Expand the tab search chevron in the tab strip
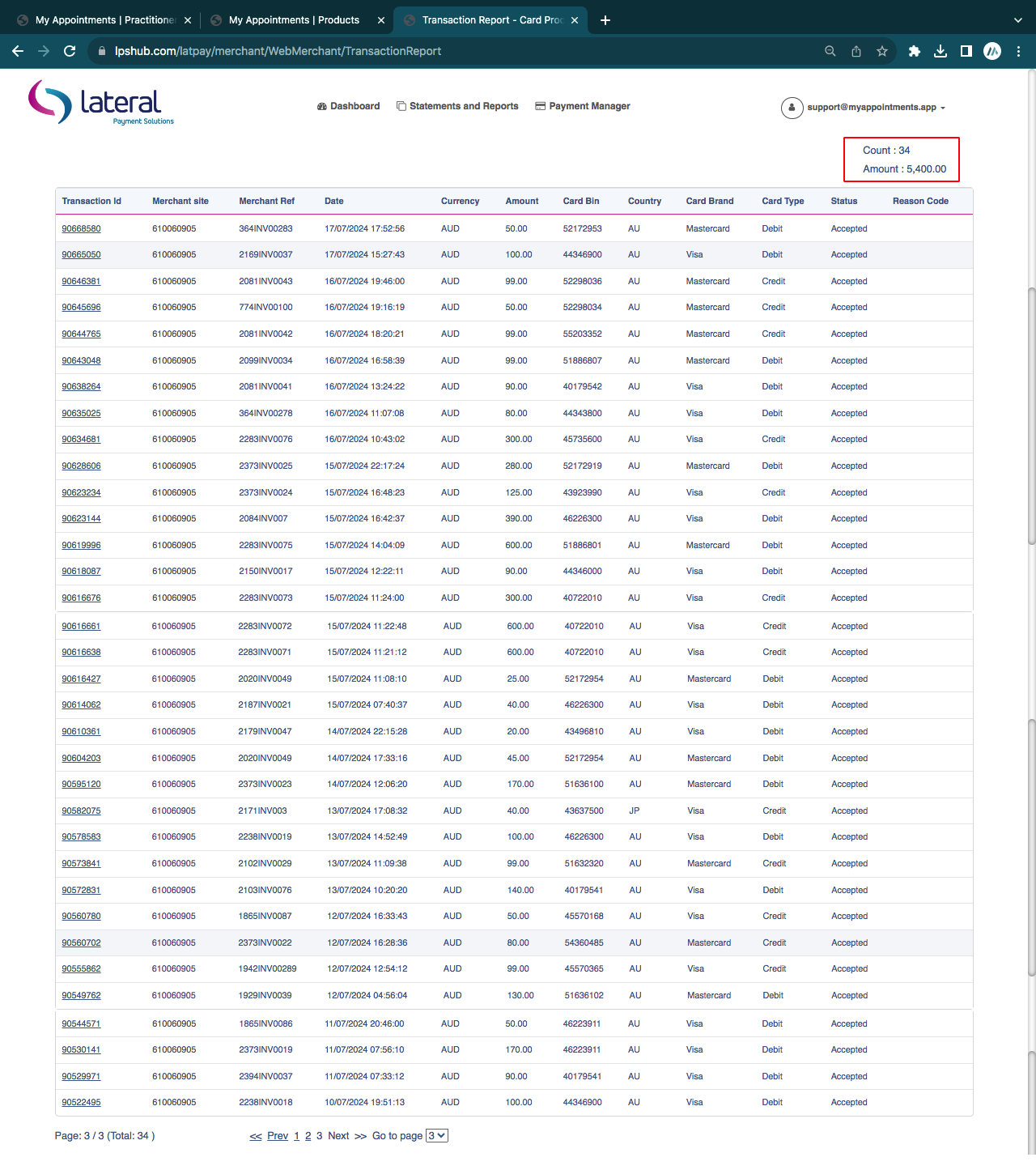Screen dimensions: 1036x1170 pyautogui.click(x=1017, y=20)
